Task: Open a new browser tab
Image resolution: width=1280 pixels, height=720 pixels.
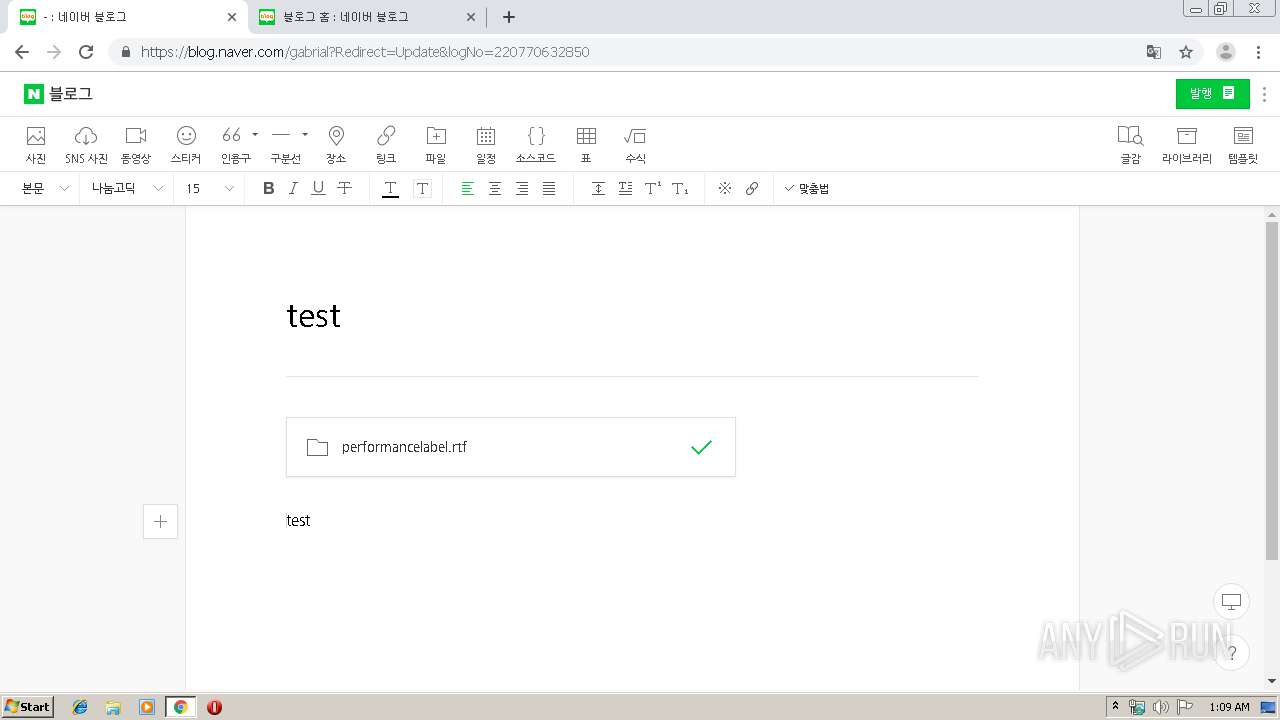Action: pos(509,17)
